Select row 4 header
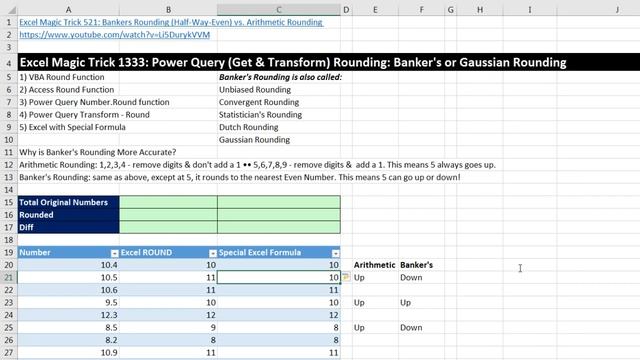The width and height of the screenshot is (640, 360). (9, 62)
